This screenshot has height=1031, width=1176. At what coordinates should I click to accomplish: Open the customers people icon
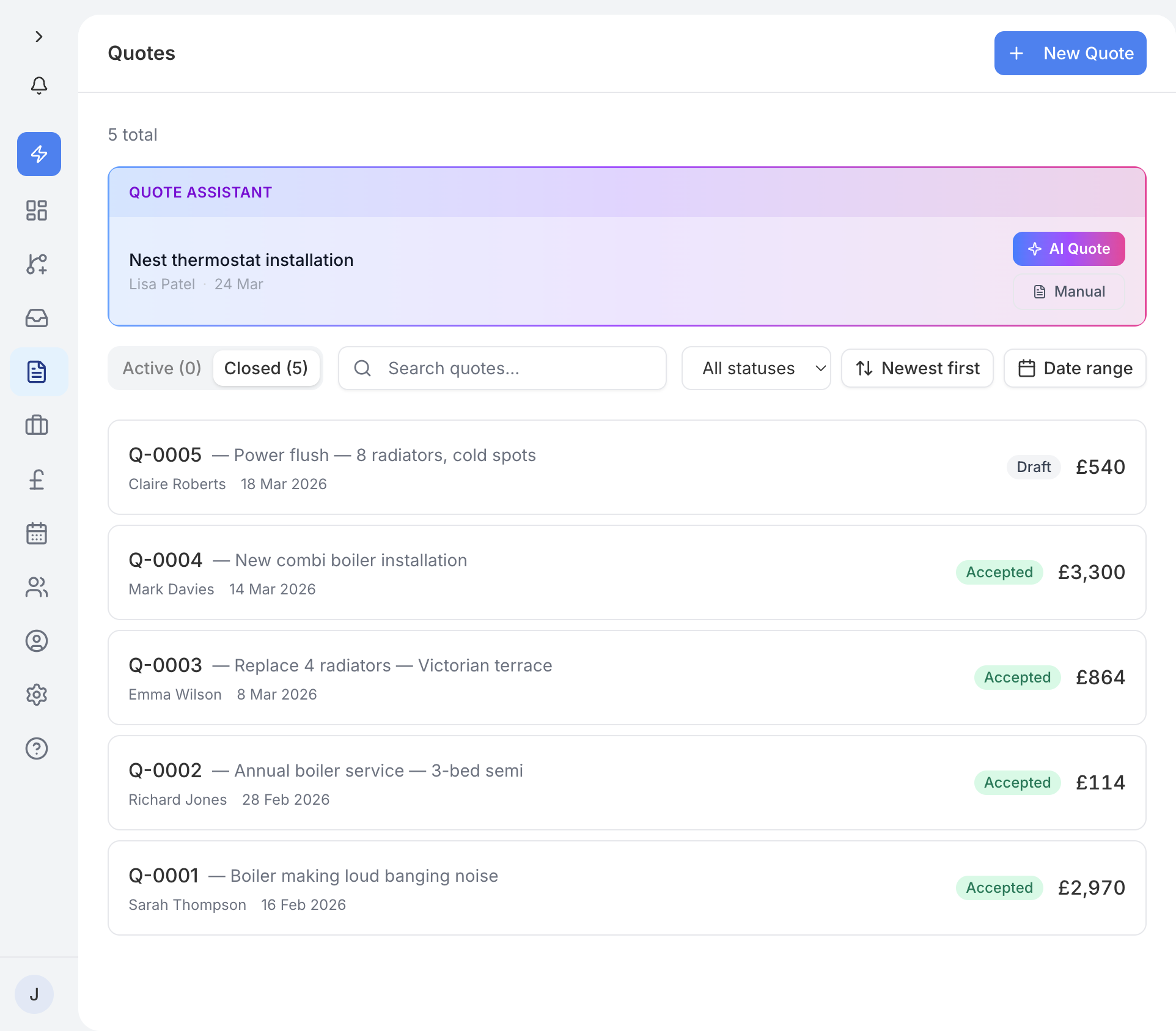[37, 587]
